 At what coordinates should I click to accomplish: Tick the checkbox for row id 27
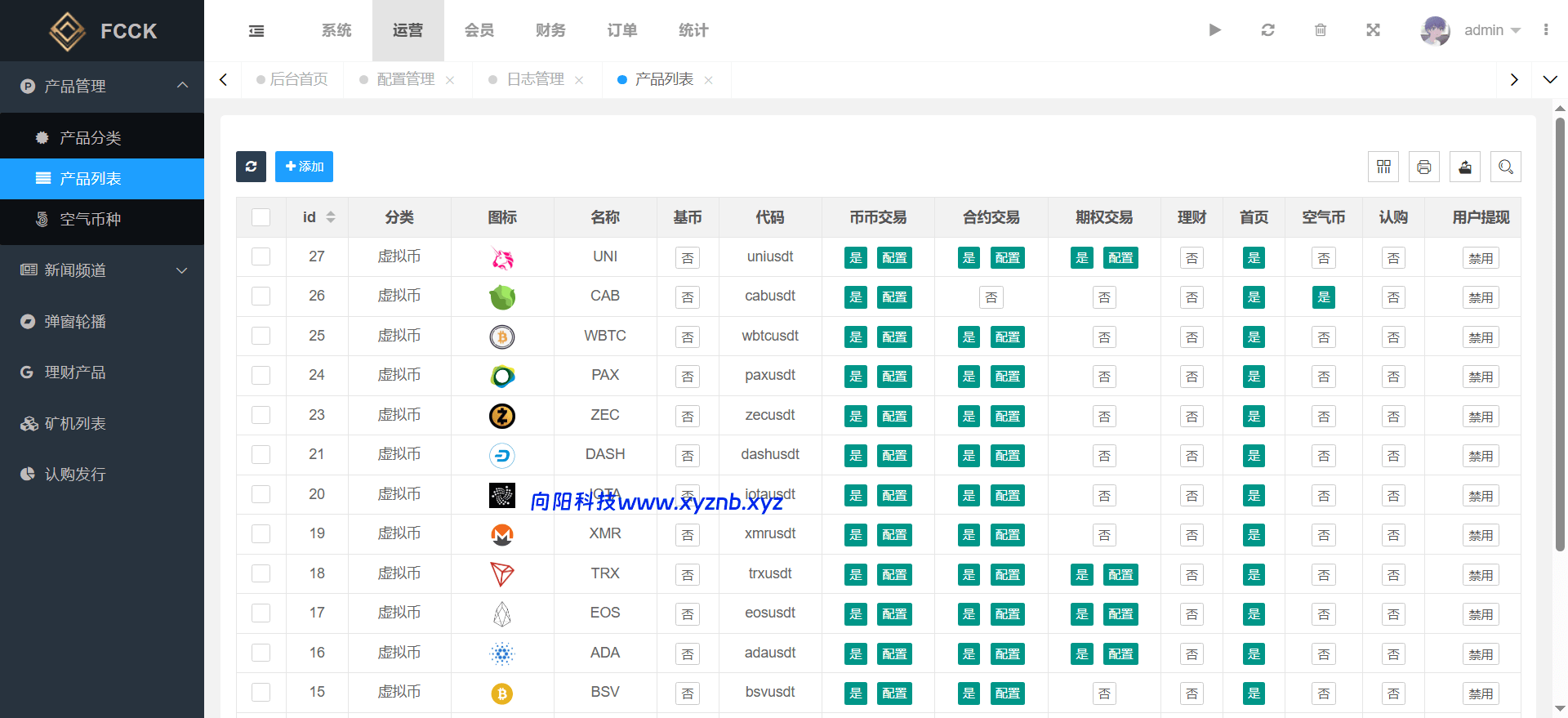[x=261, y=256]
